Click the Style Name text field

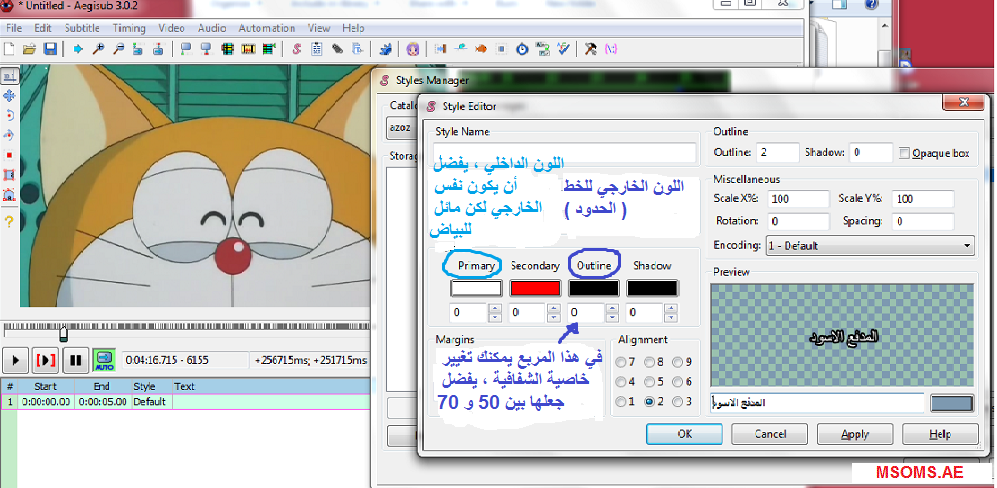pos(565,153)
